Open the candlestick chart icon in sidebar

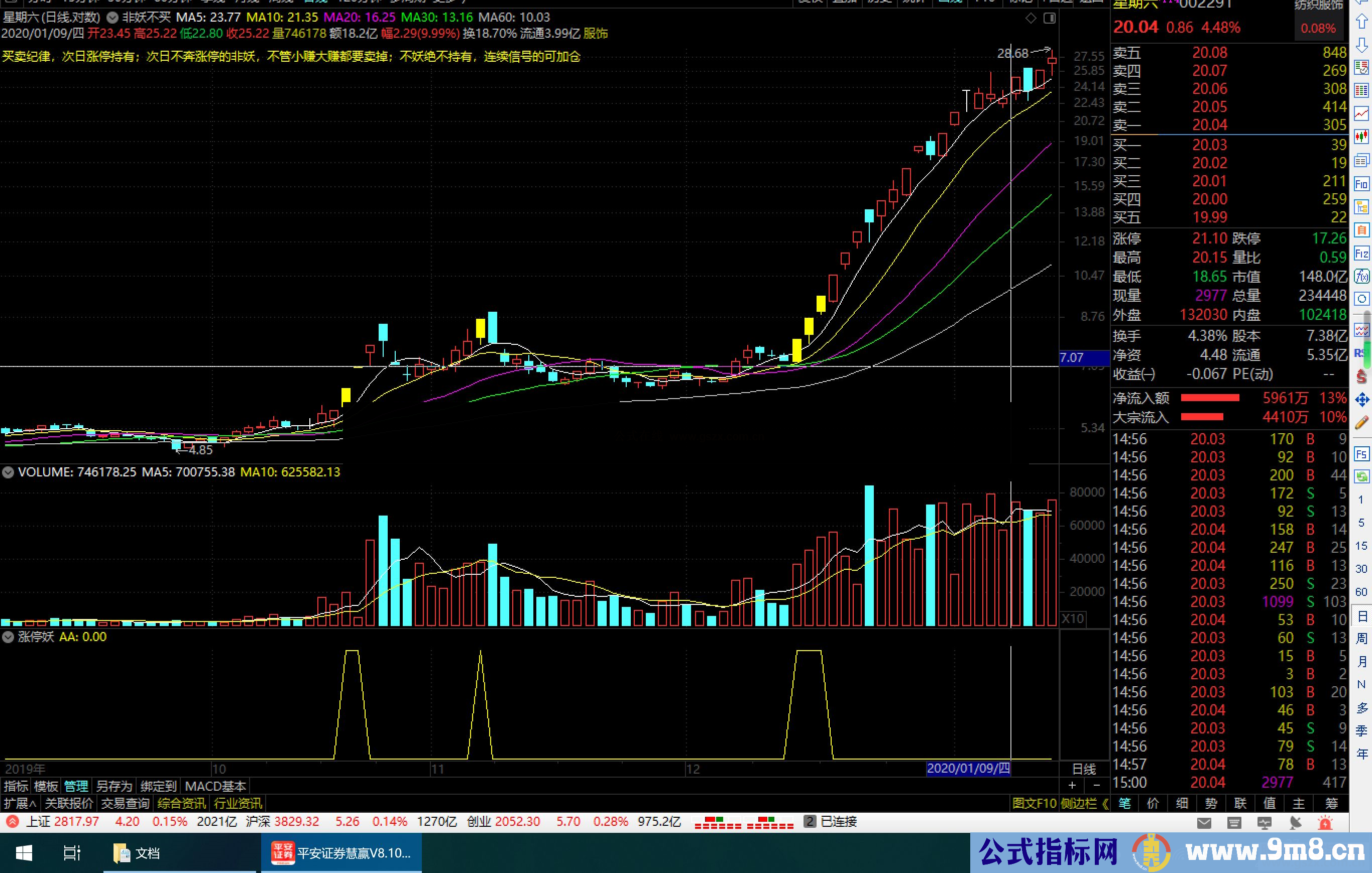pos(1361,137)
